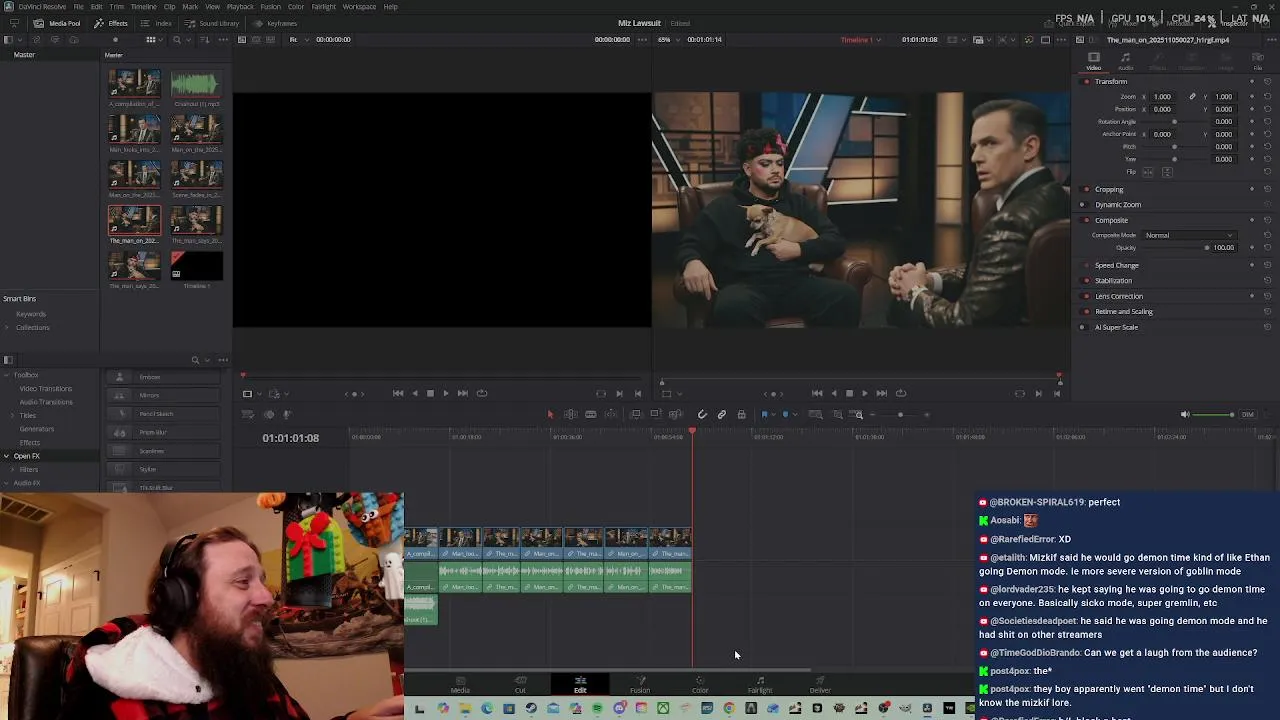Image resolution: width=1280 pixels, height=720 pixels.
Task: Open the File menu
Action: [x=78, y=7]
